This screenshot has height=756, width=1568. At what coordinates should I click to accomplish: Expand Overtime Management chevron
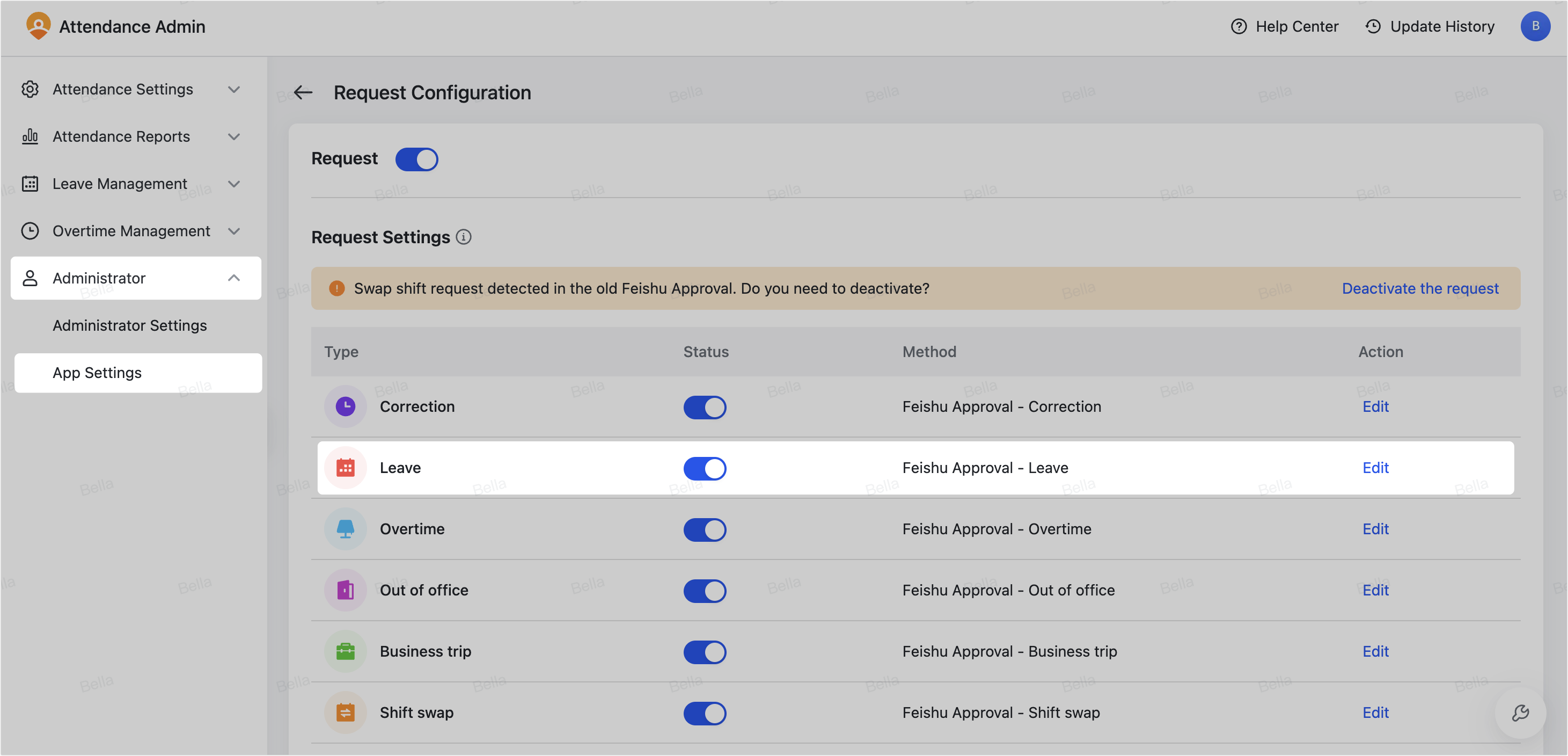click(234, 231)
